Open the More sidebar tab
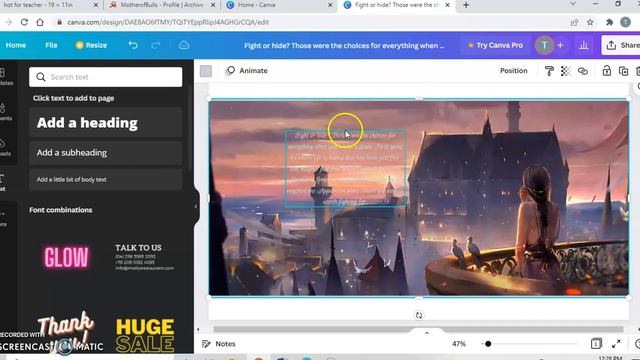The width and height of the screenshot is (640, 360). point(3,218)
